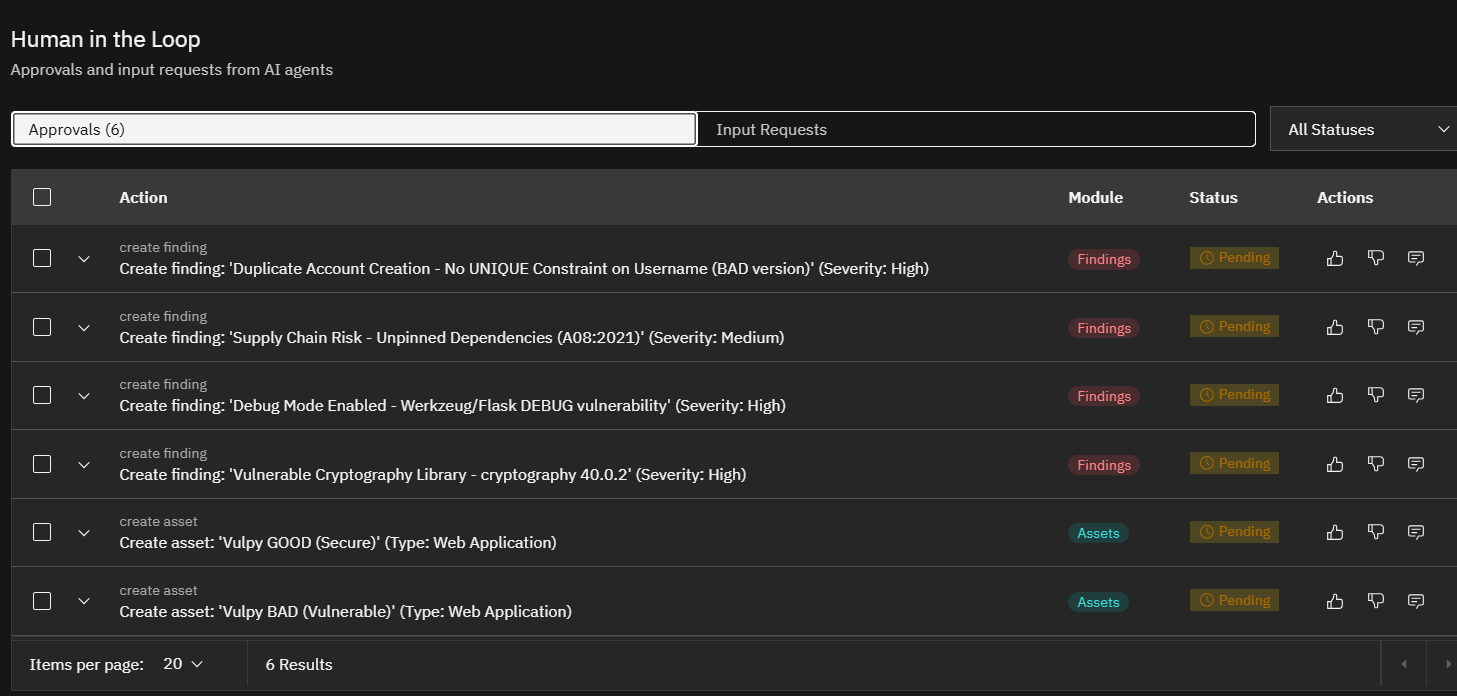Select the Debug Mode Enabled row checkbox
Image resolution: width=1457 pixels, height=696 pixels.
[42, 395]
